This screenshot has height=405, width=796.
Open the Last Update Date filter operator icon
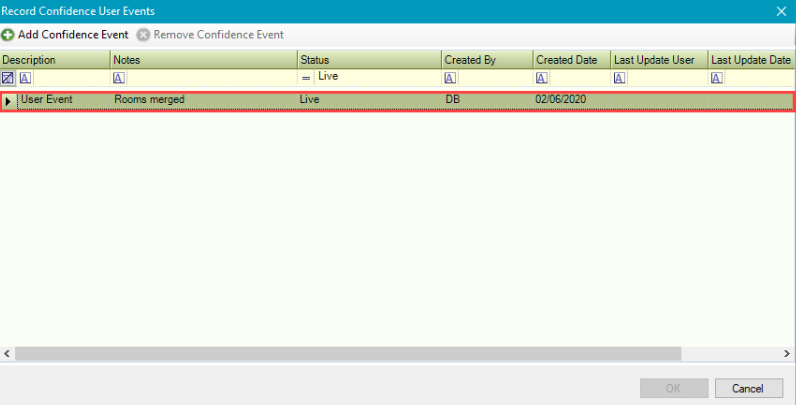[x=717, y=78]
